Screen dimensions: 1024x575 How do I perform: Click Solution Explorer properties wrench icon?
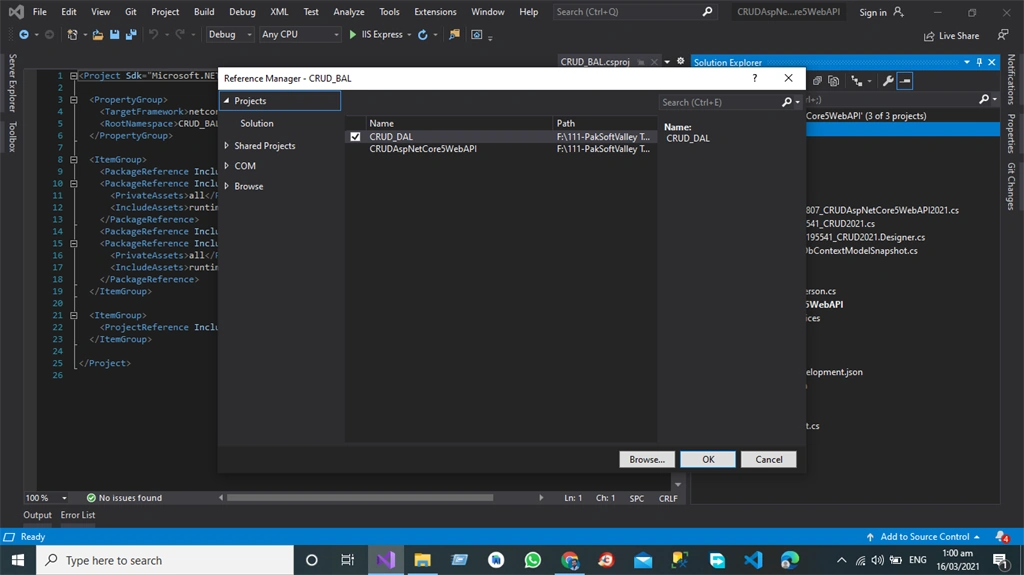(x=888, y=81)
